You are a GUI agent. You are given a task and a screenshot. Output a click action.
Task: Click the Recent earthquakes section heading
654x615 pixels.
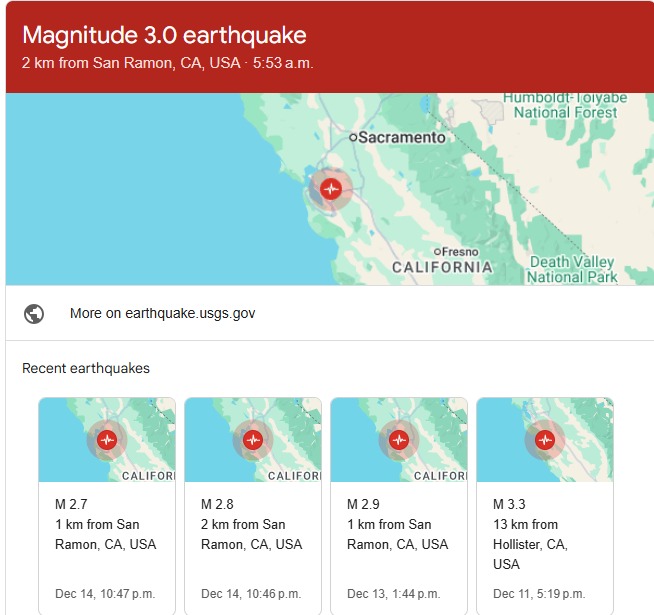tap(86, 369)
